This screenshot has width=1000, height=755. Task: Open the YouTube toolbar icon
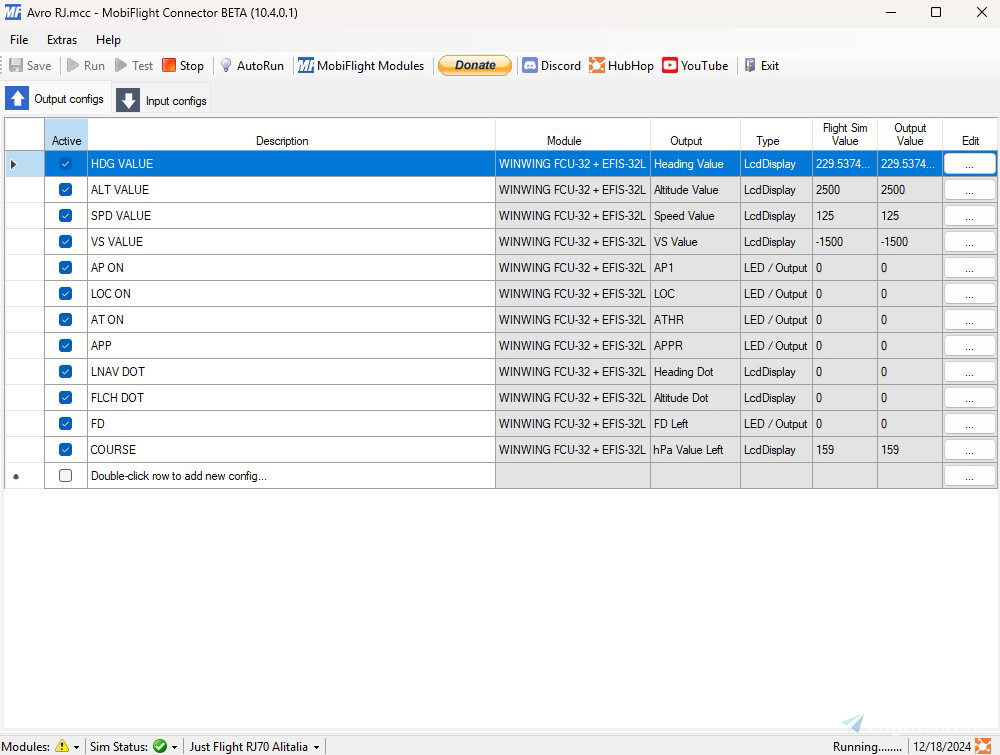coord(670,66)
